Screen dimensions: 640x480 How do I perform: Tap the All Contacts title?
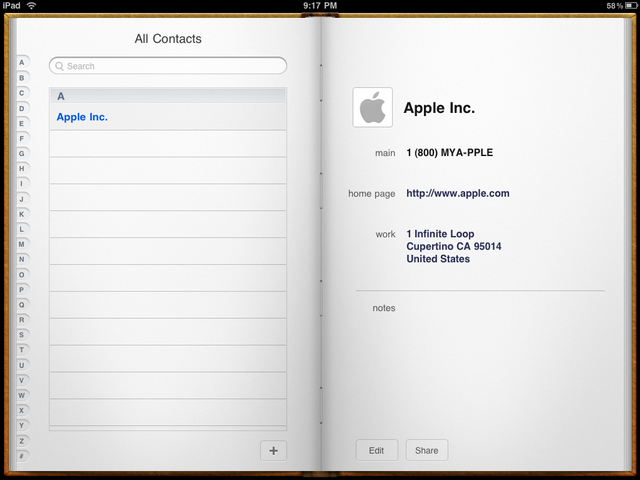(x=168, y=39)
